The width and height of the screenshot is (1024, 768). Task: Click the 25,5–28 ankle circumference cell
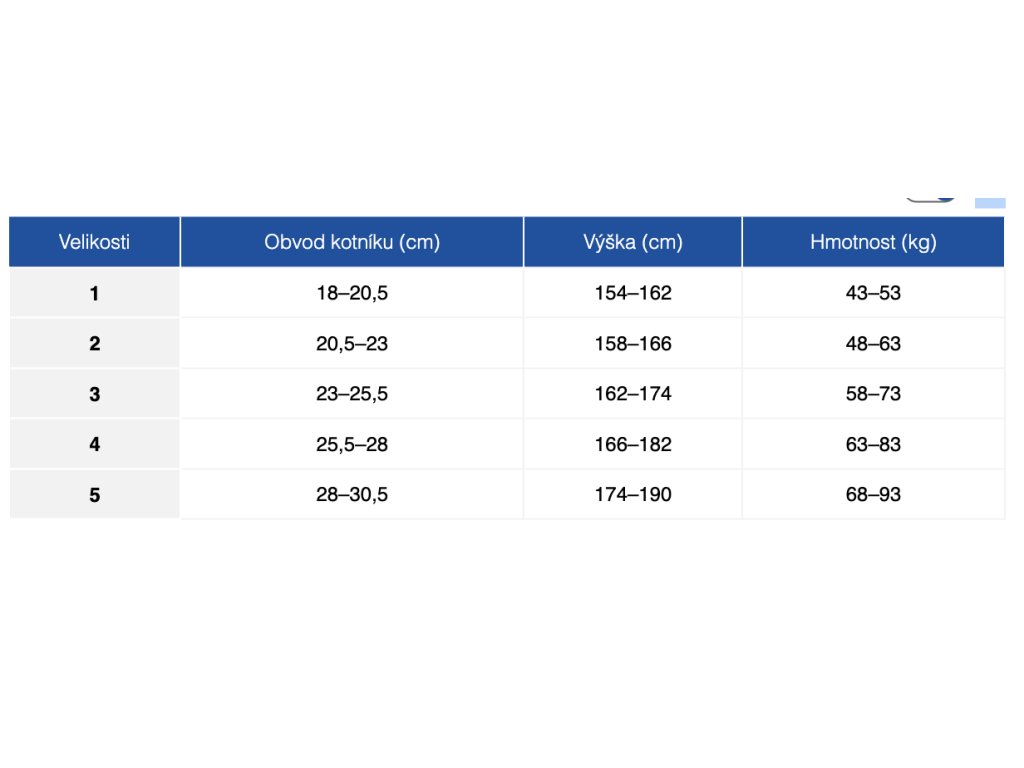coord(352,444)
